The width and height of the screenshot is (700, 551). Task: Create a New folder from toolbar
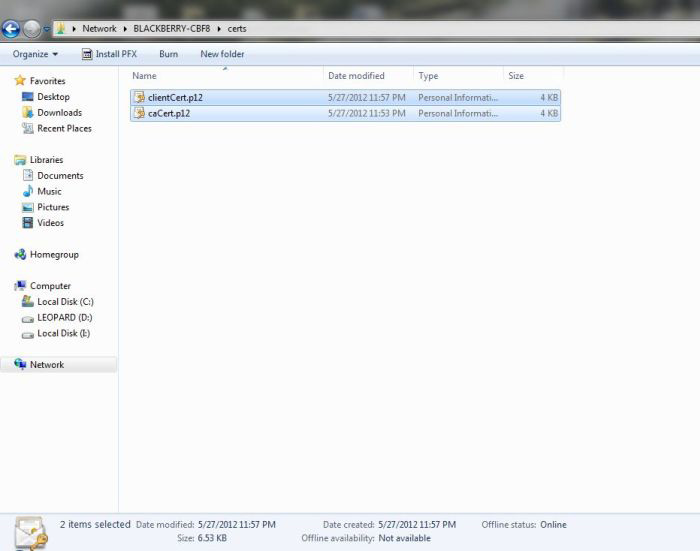coord(222,54)
